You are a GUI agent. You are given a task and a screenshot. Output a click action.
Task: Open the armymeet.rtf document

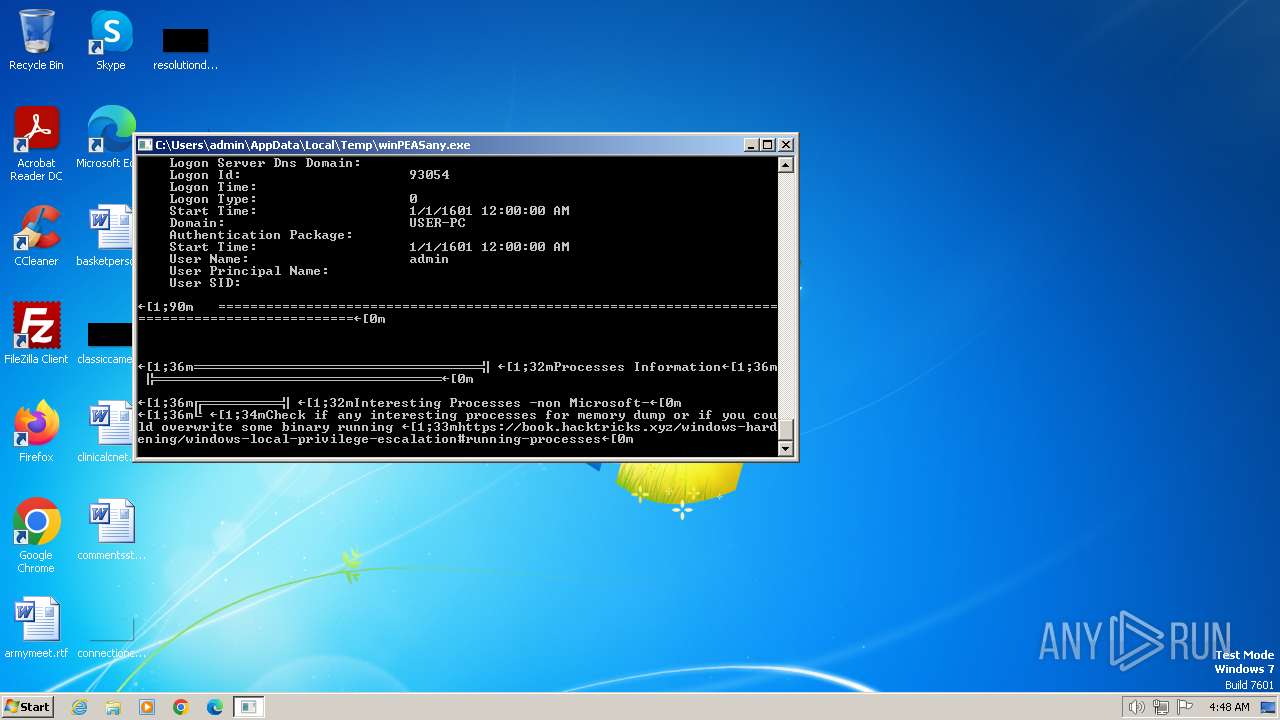coord(36,627)
